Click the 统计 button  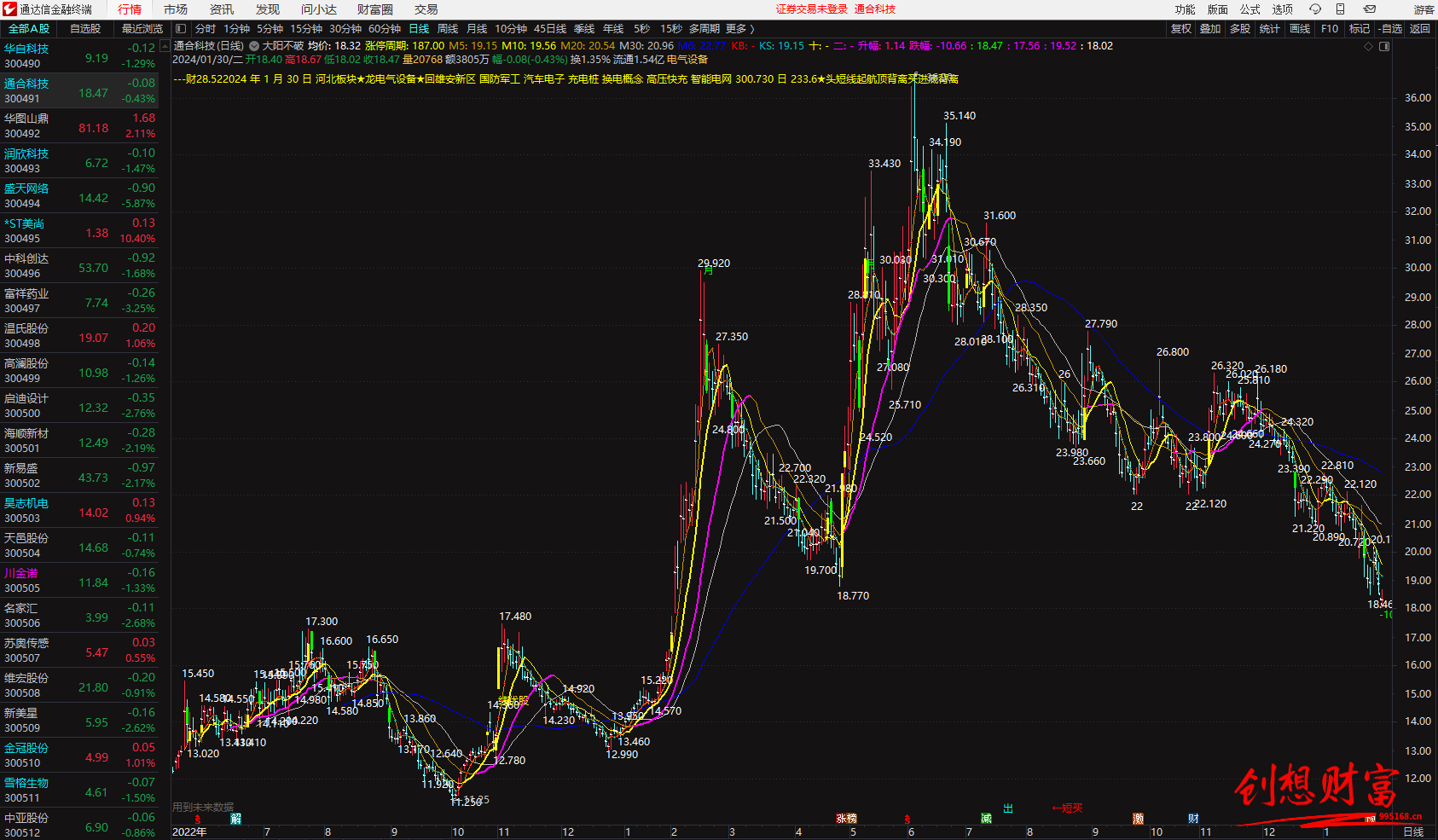point(1270,29)
